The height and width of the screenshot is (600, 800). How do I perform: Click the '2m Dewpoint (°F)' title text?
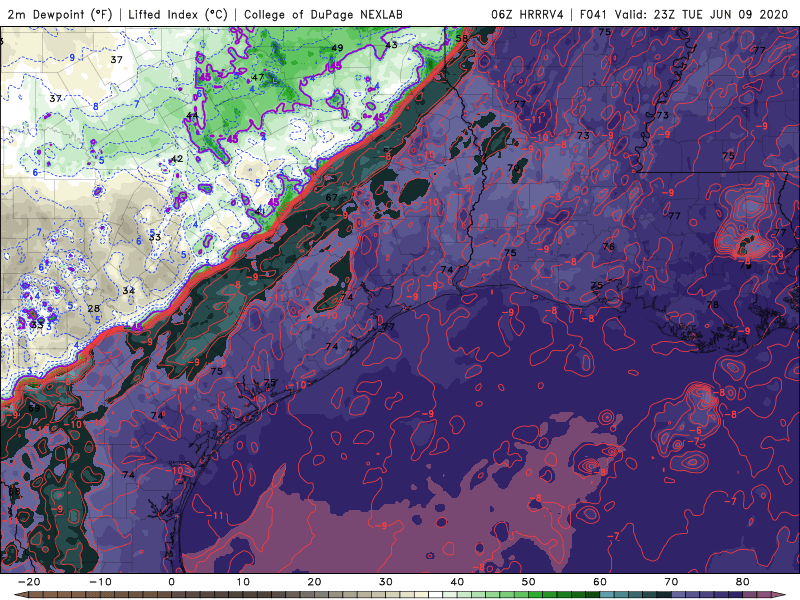[60, 14]
